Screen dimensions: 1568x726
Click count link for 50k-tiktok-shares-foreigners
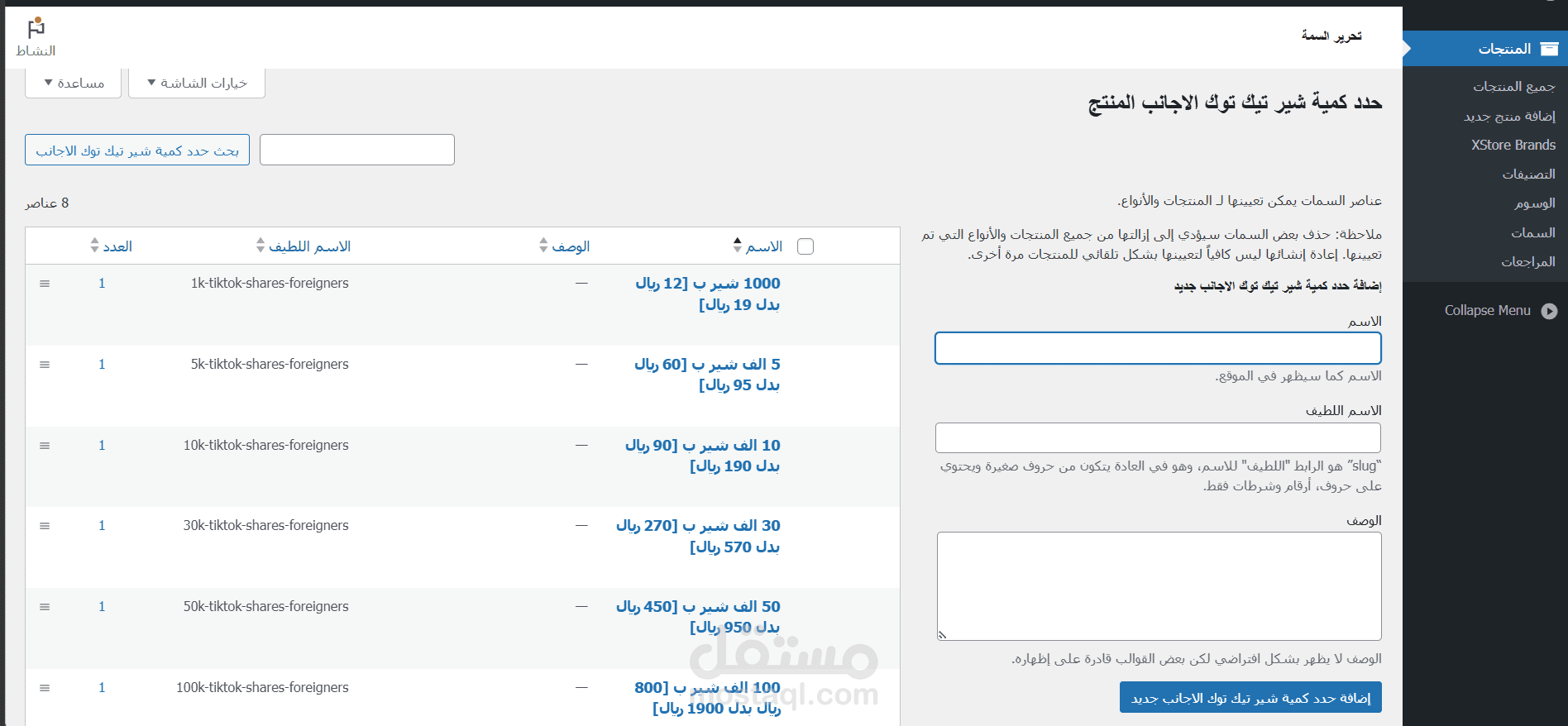point(102,607)
